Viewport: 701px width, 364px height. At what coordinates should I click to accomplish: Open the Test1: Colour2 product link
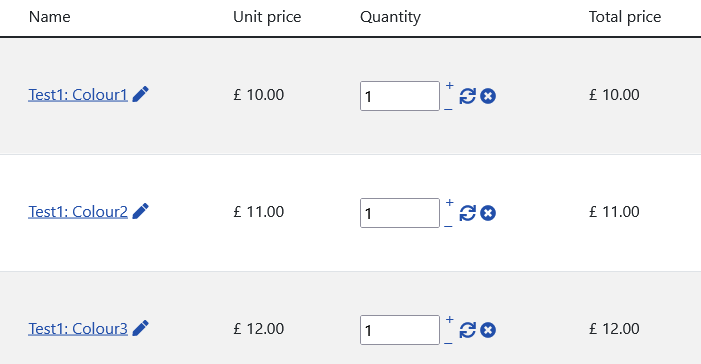[78, 212]
